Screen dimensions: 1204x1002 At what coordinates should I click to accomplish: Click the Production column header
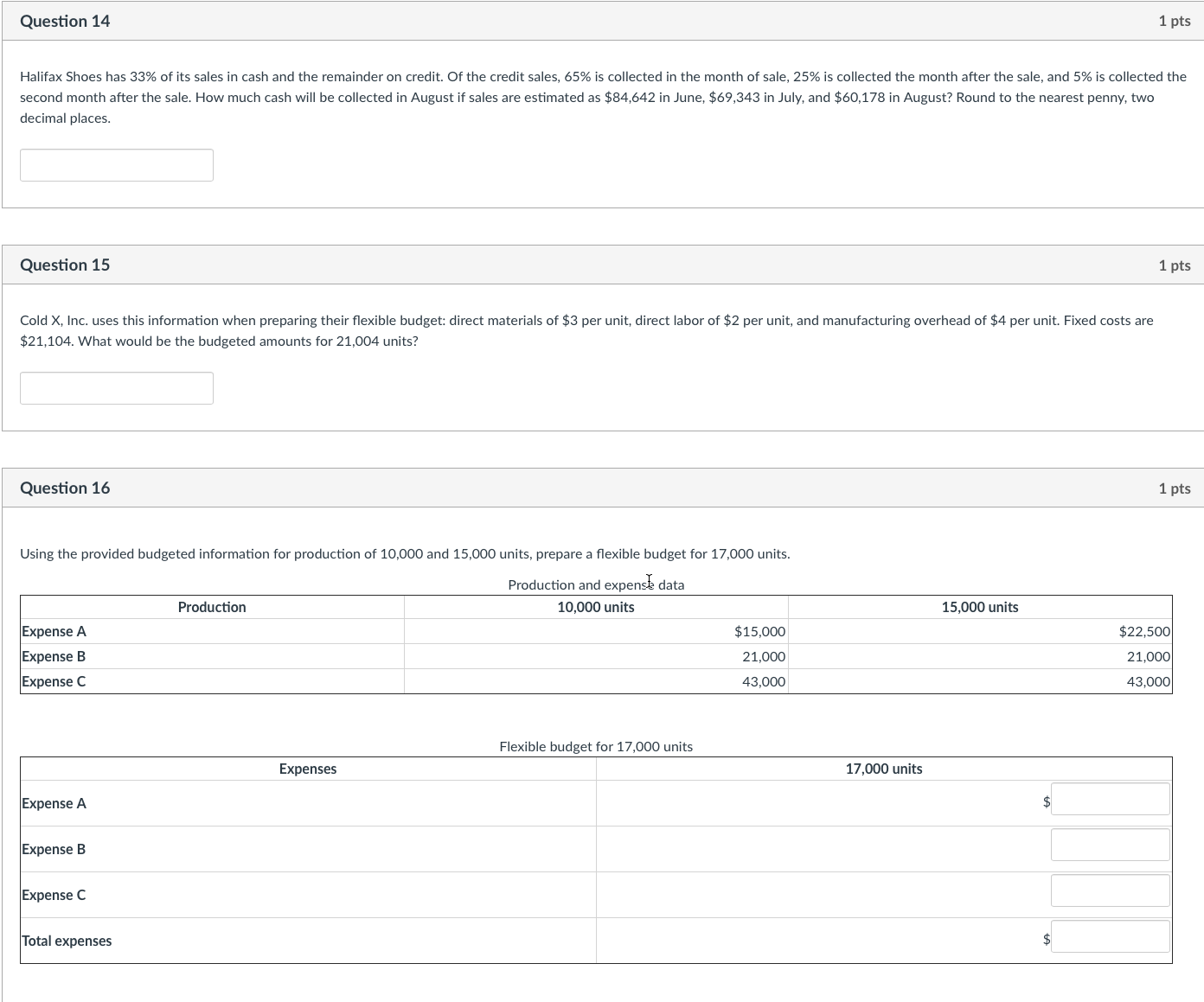tap(212, 608)
